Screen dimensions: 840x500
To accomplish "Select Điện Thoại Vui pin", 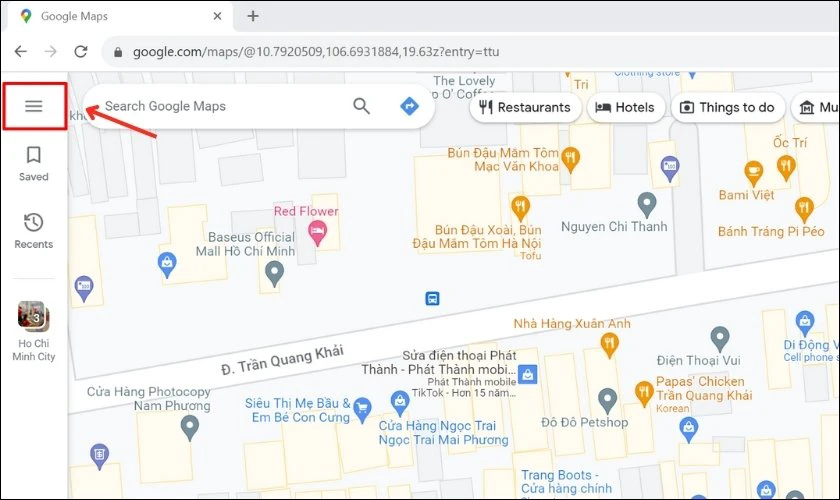I will (720, 340).
